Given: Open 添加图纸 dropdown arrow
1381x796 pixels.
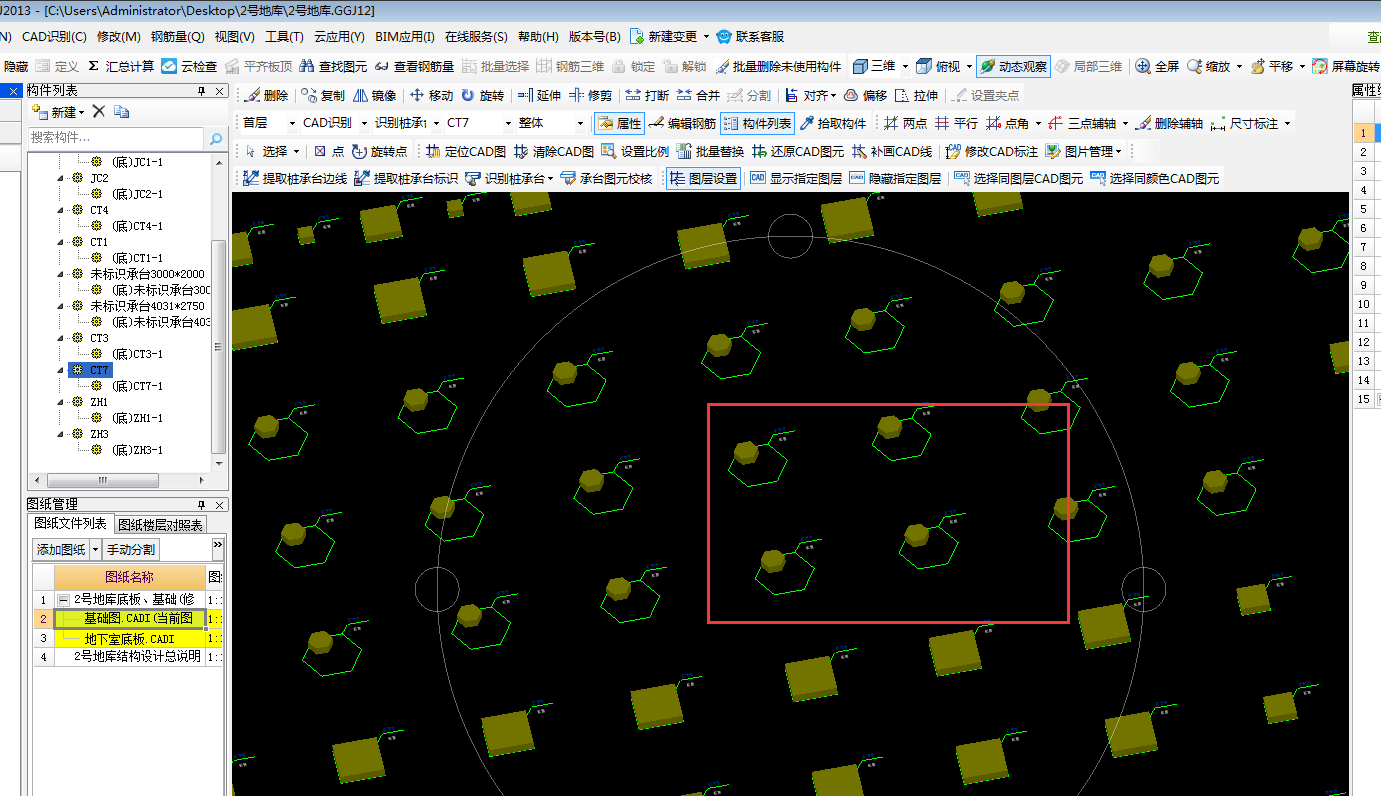Looking at the screenshot, I should [x=95, y=549].
